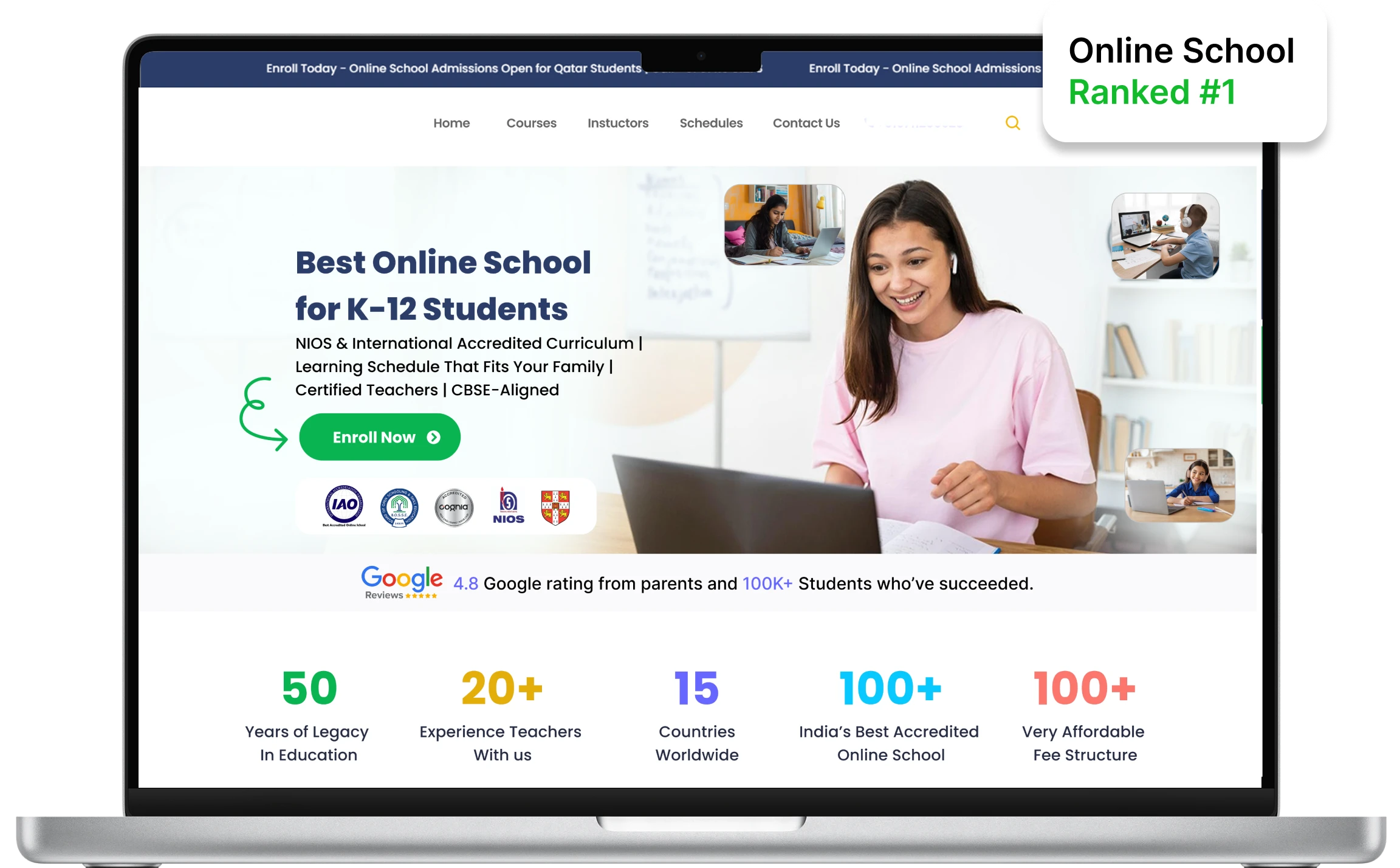1400x868 pixels.
Task: Open the Courses menu item
Action: tap(531, 123)
